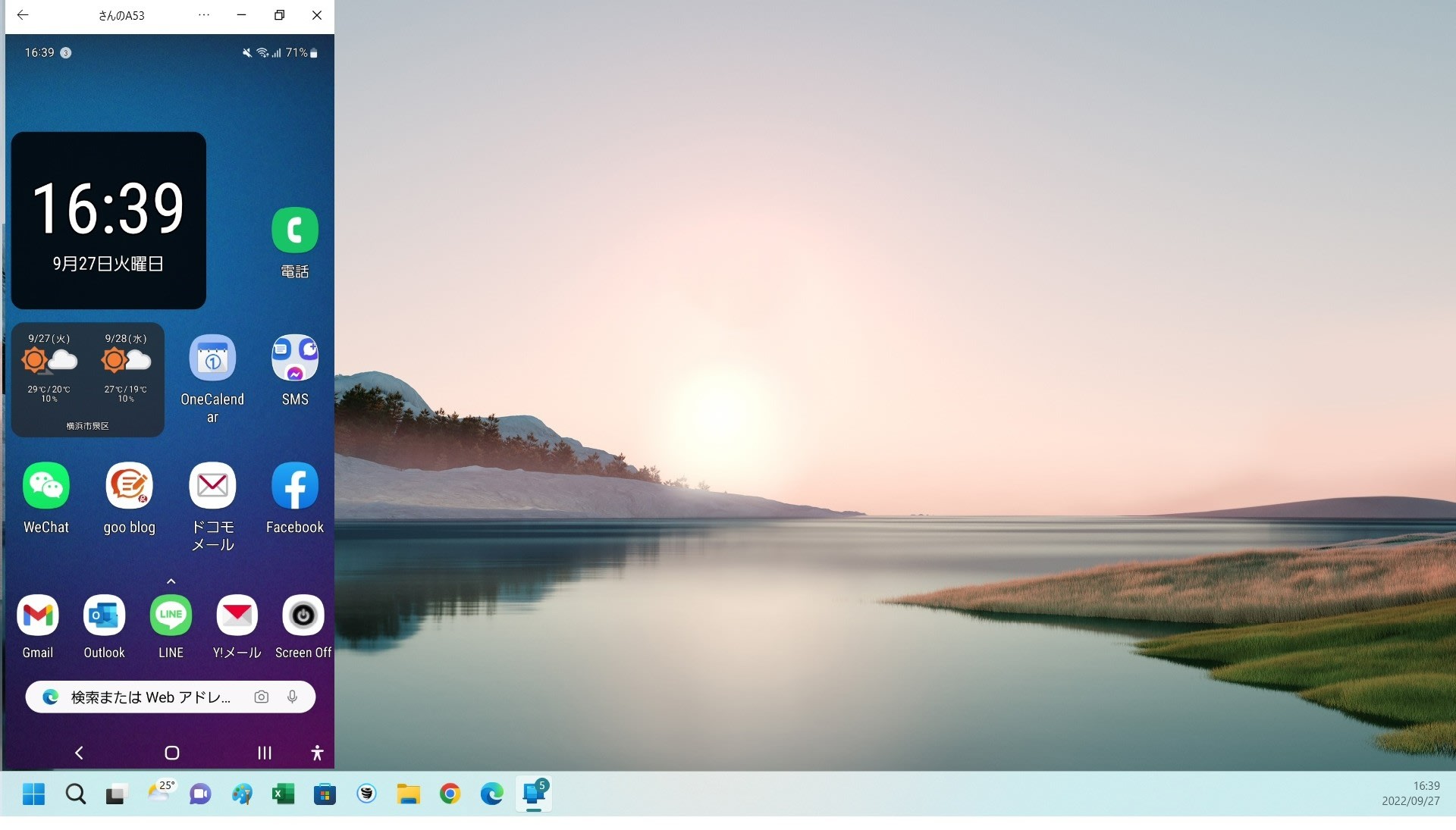Viewport: 1456px width, 830px height.
Task: Click the back arrow in window title
Action: point(23,15)
